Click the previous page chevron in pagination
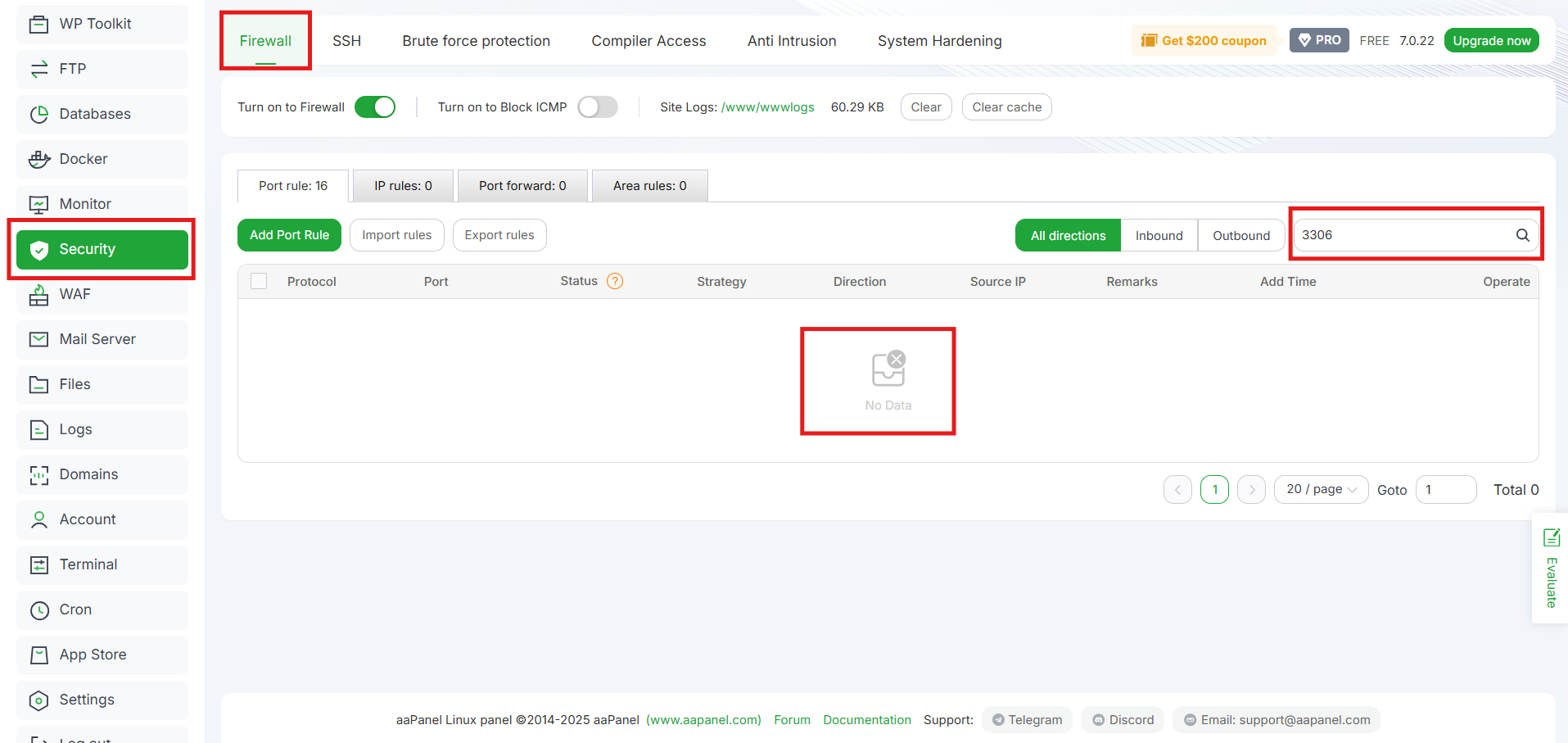The height and width of the screenshot is (743, 1568). click(x=1177, y=489)
